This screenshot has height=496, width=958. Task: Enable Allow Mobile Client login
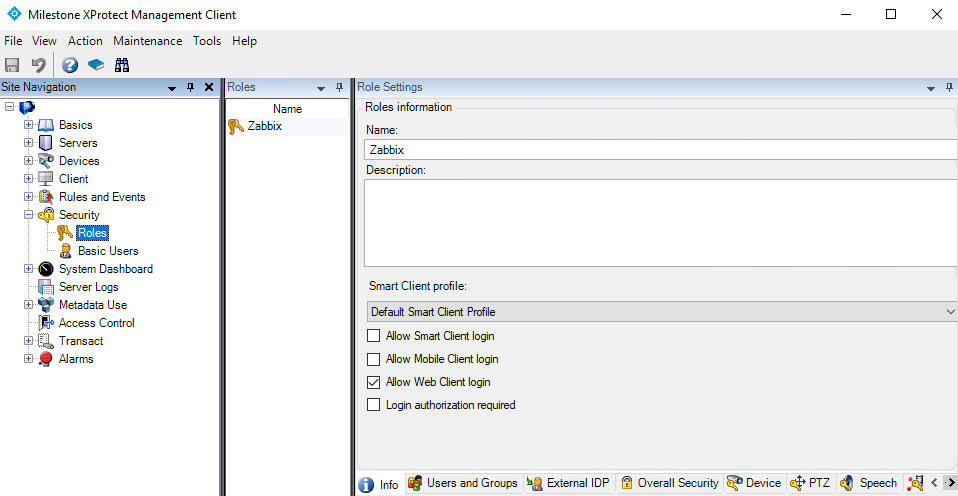tap(373, 359)
